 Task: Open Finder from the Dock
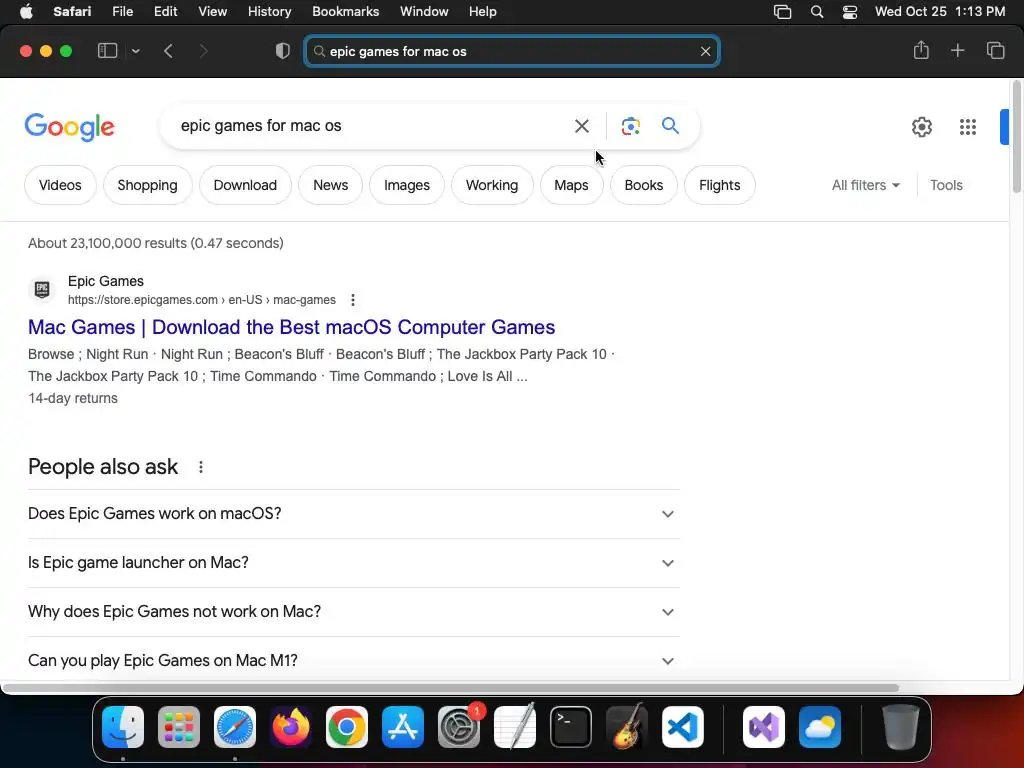click(123, 727)
